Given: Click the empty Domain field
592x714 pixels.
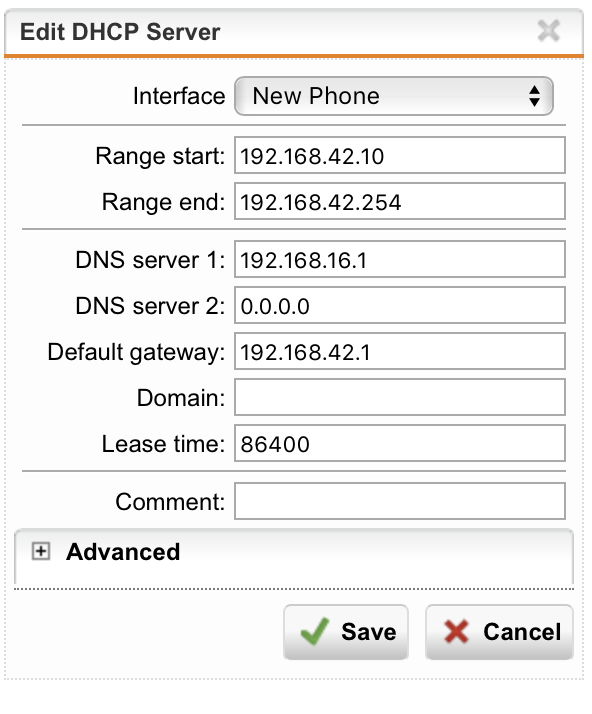Looking at the screenshot, I should point(400,398).
